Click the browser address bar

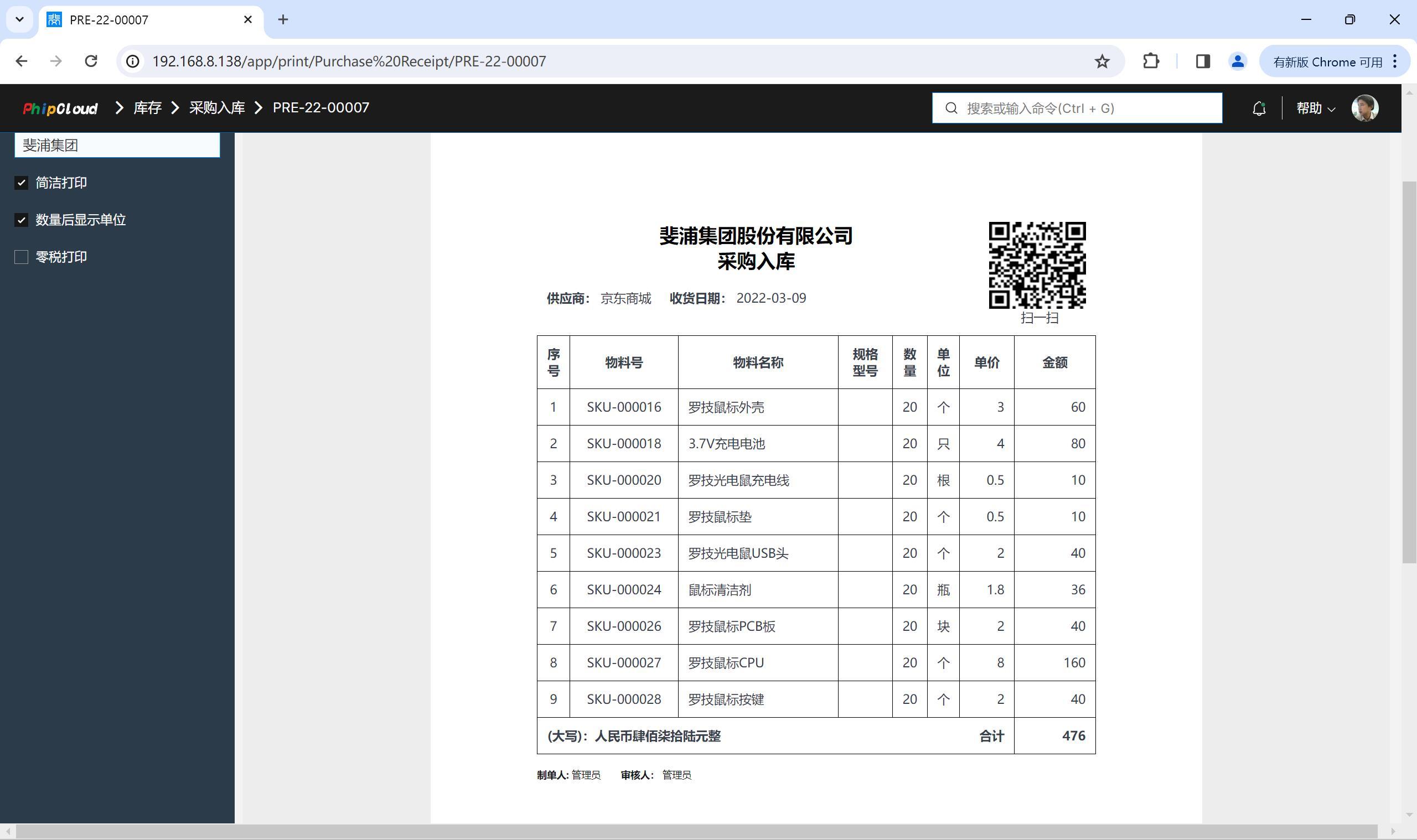tap(620, 61)
